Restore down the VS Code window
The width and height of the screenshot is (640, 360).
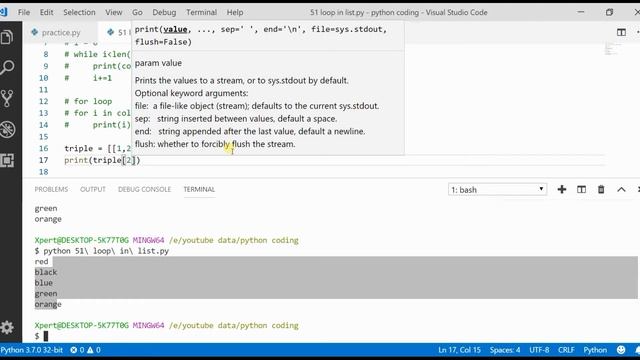click(x=609, y=12)
